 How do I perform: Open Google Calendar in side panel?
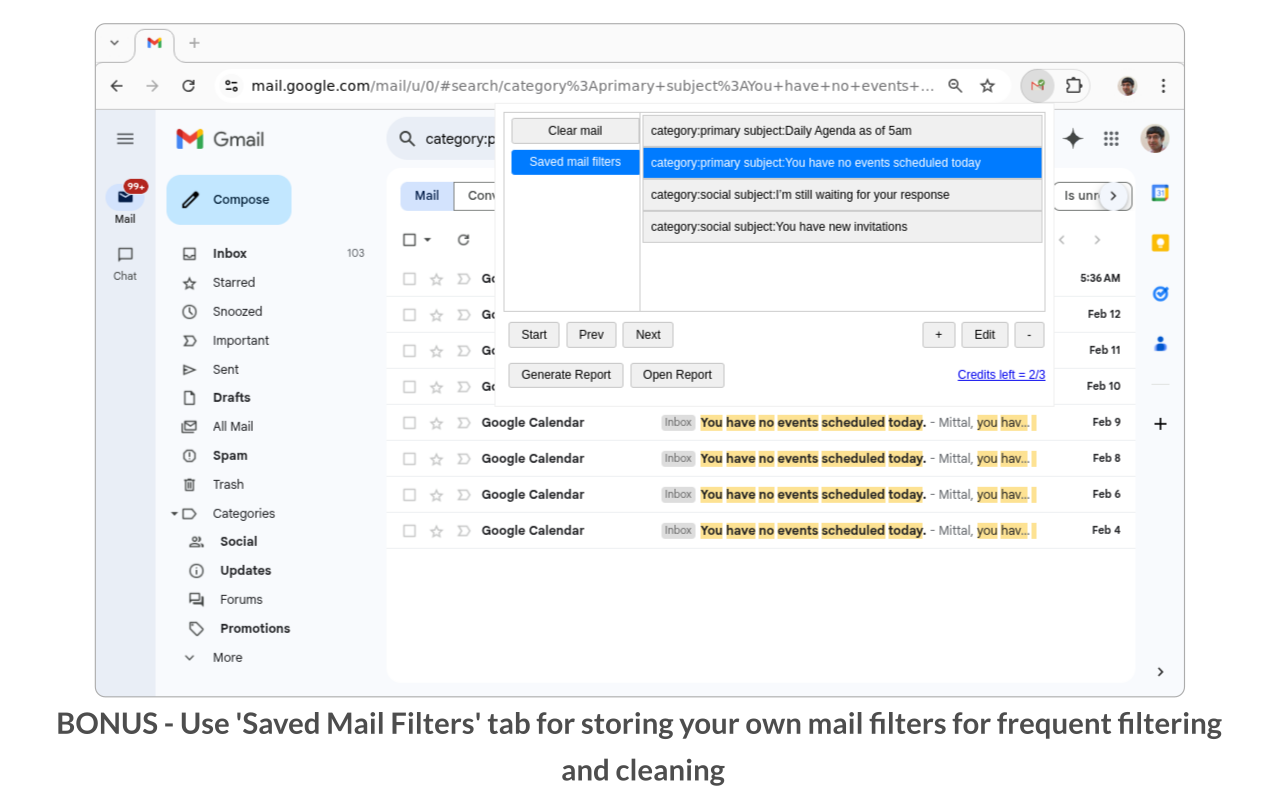[1160, 193]
